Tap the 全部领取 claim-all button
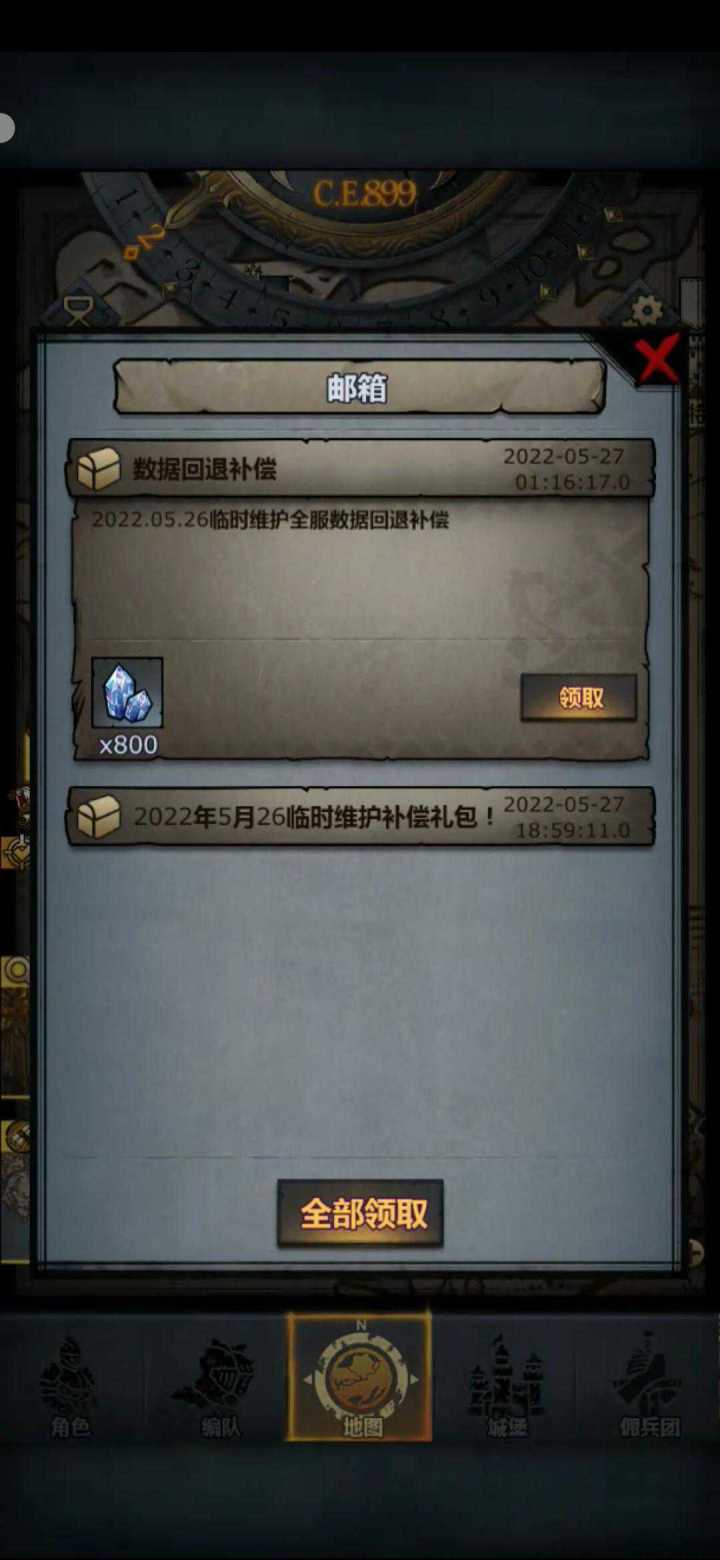The height and width of the screenshot is (1560, 720). [x=360, y=1213]
